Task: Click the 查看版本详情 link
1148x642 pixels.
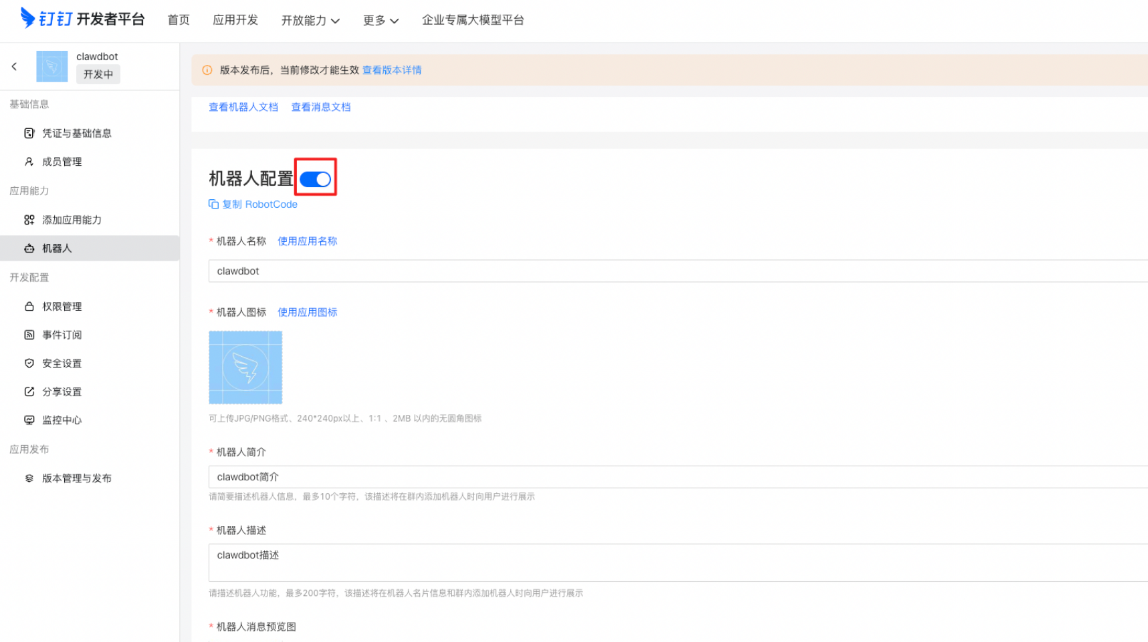Action: click(x=392, y=71)
